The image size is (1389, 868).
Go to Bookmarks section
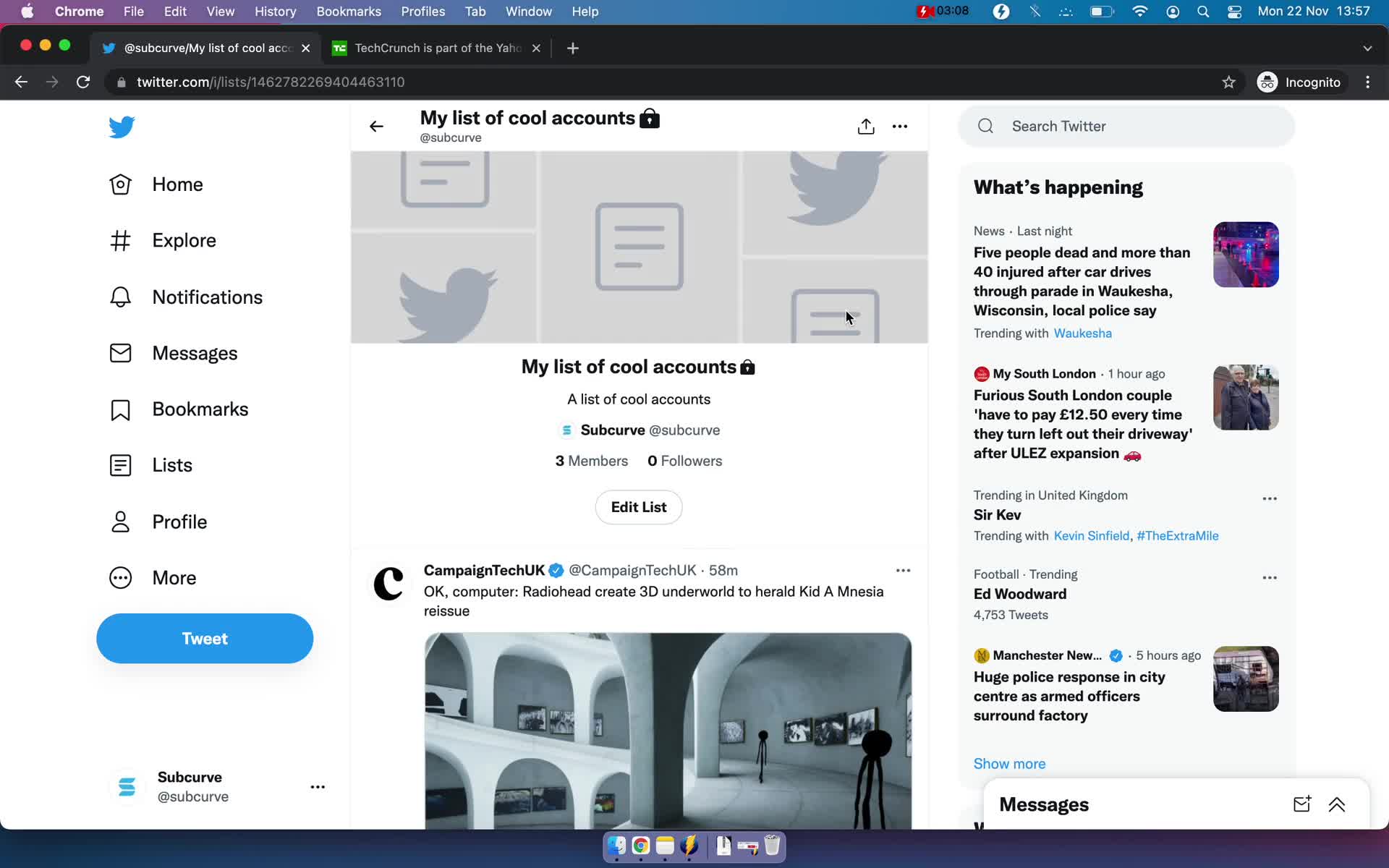(x=200, y=409)
